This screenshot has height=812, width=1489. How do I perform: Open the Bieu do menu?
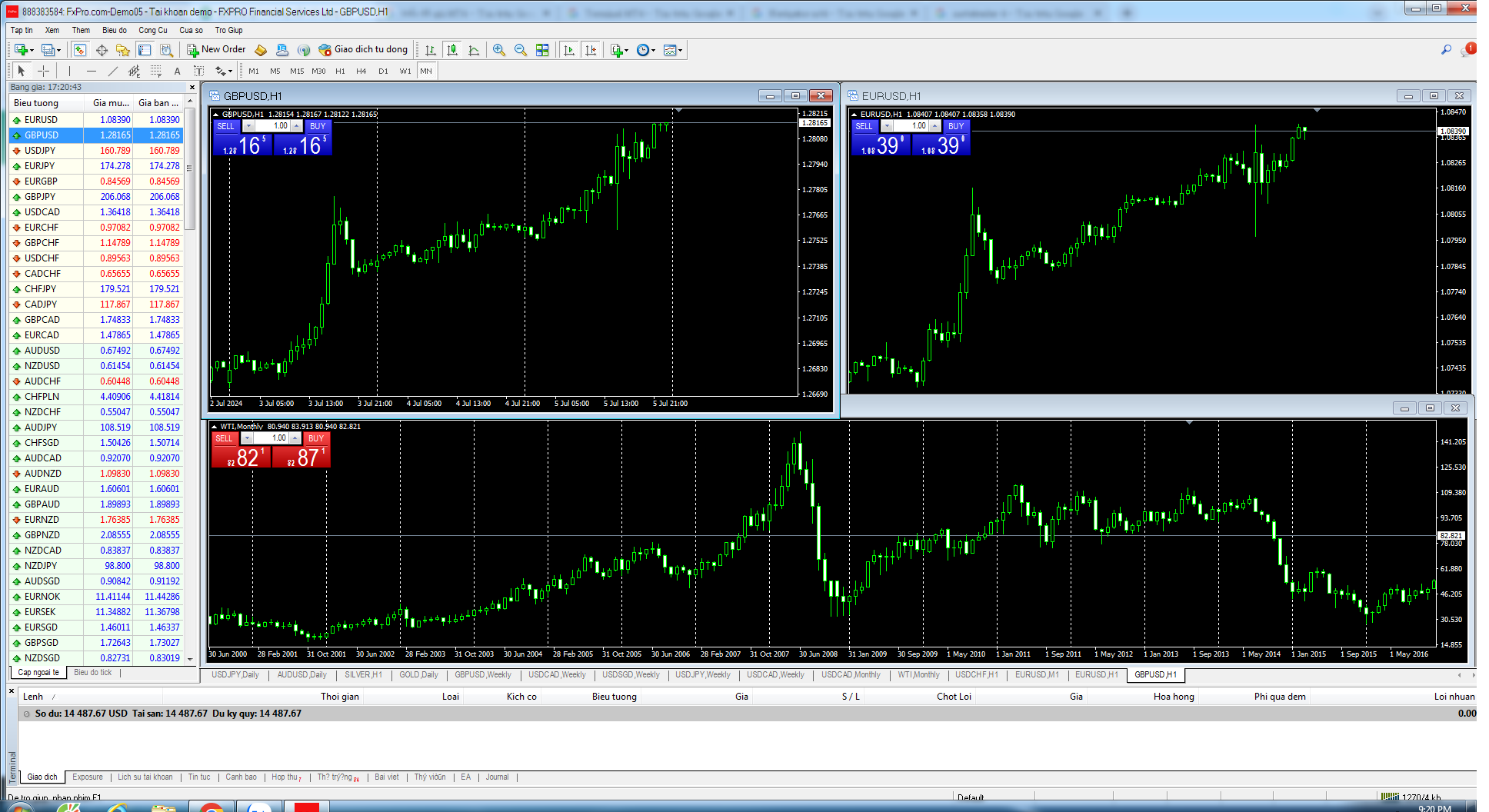115,30
